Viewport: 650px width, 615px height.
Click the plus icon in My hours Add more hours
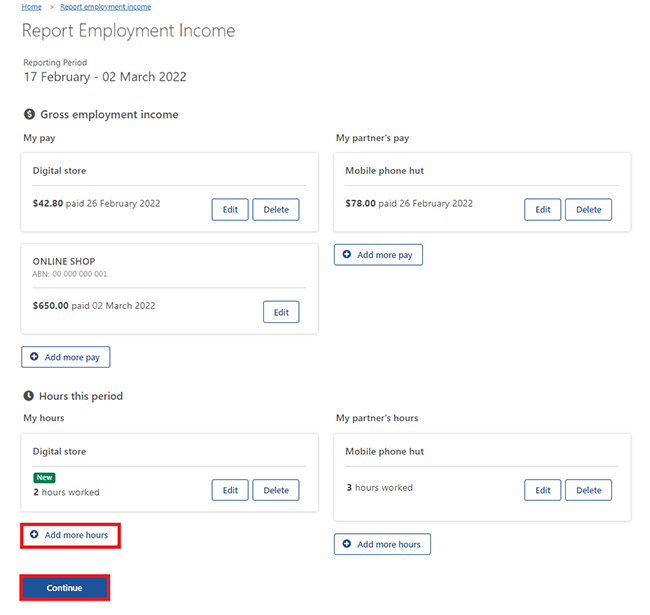click(34, 535)
